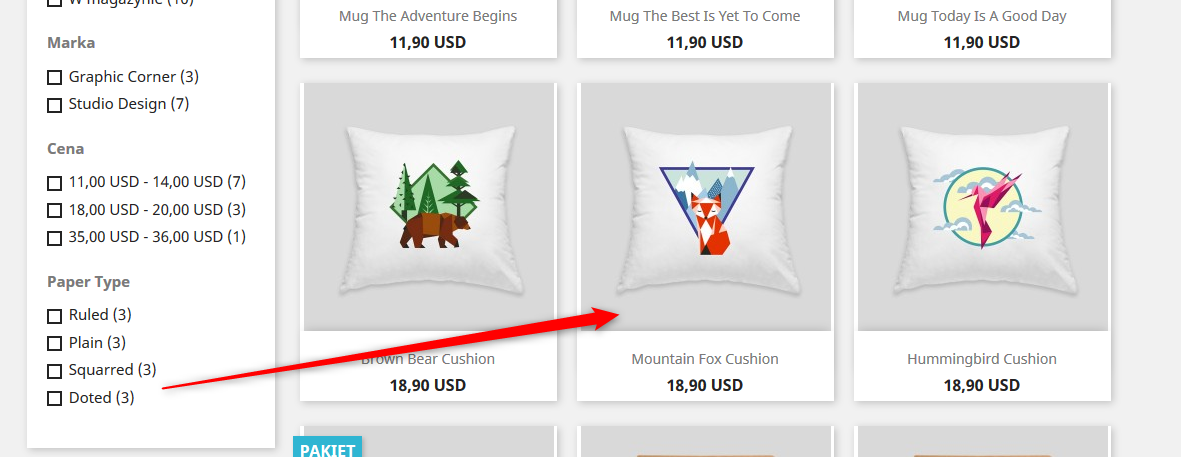Open the Mug The Adventure Begins link
Image resolution: width=1181 pixels, height=457 pixels.
pyautogui.click(x=428, y=16)
